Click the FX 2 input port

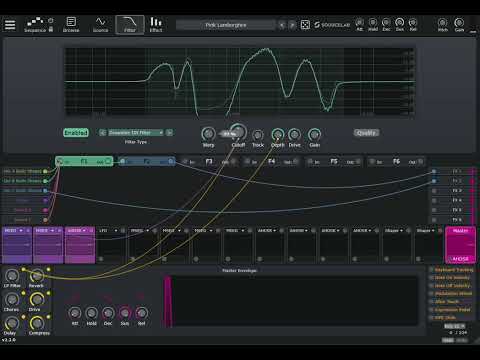434,181
